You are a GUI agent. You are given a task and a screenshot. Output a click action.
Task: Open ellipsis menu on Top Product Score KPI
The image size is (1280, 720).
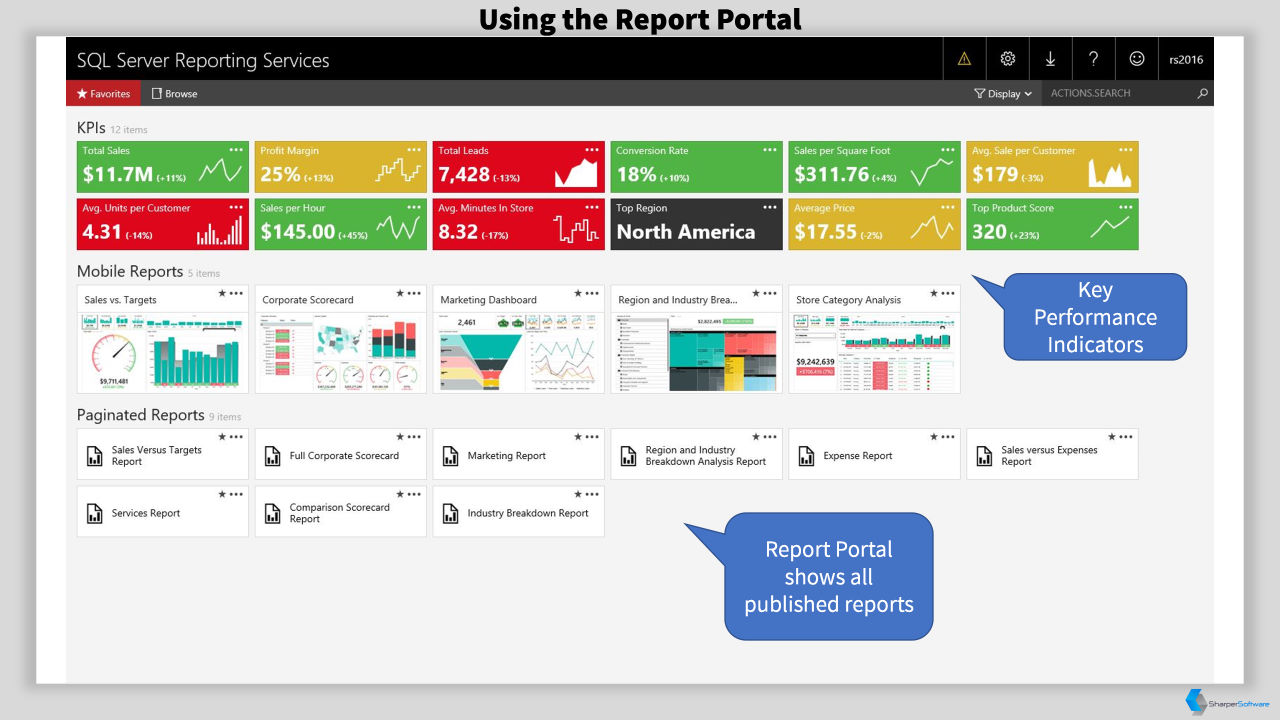(x=1126, y=208)
